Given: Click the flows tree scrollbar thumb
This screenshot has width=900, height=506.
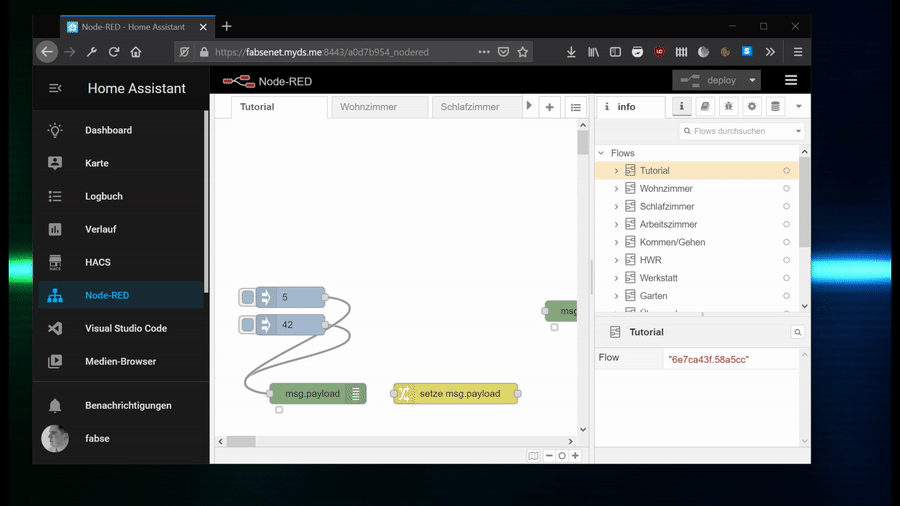Looking at the screenshot, I should coord(804,201).
